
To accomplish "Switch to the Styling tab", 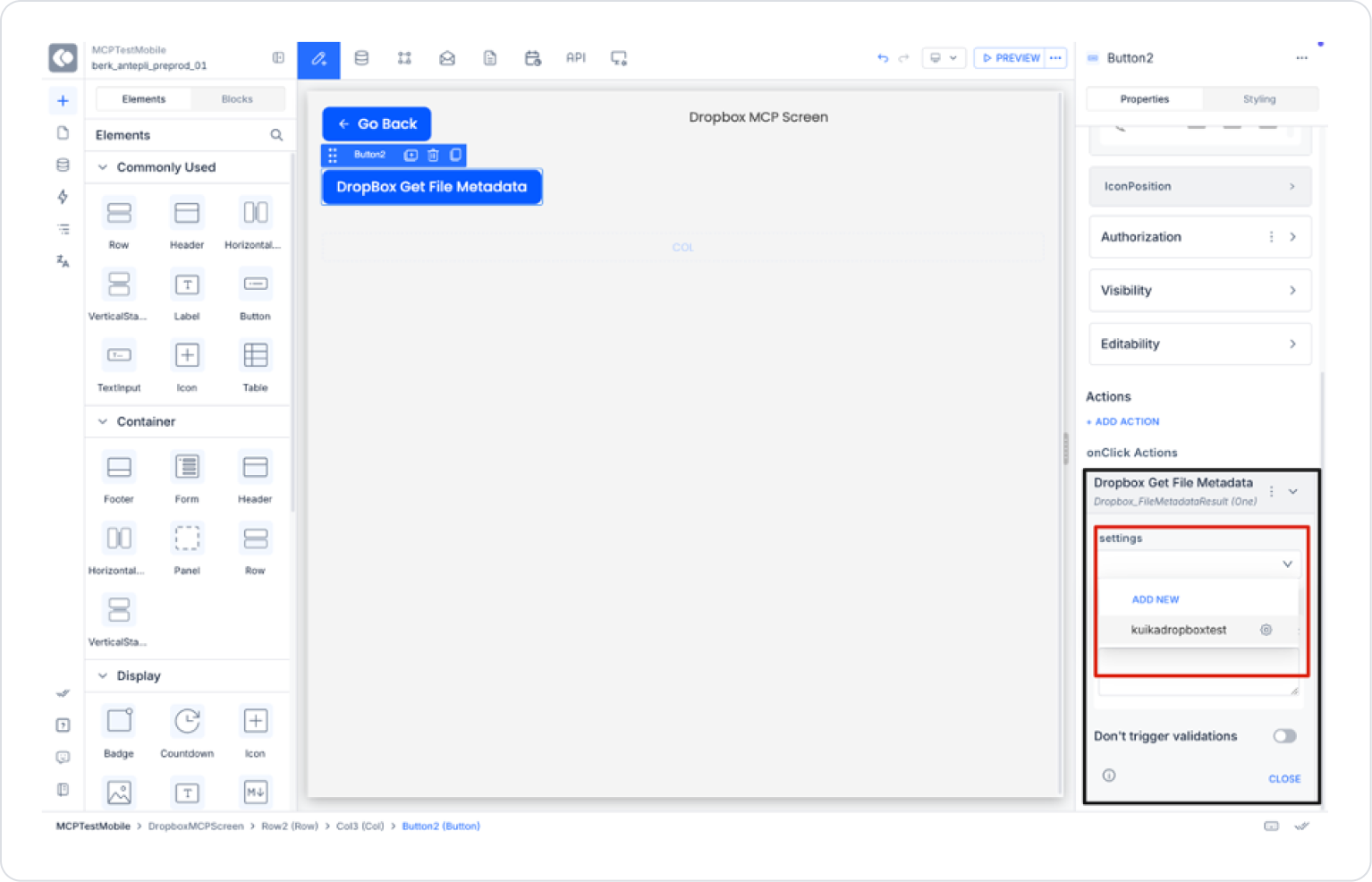I will click(1259, 99).
